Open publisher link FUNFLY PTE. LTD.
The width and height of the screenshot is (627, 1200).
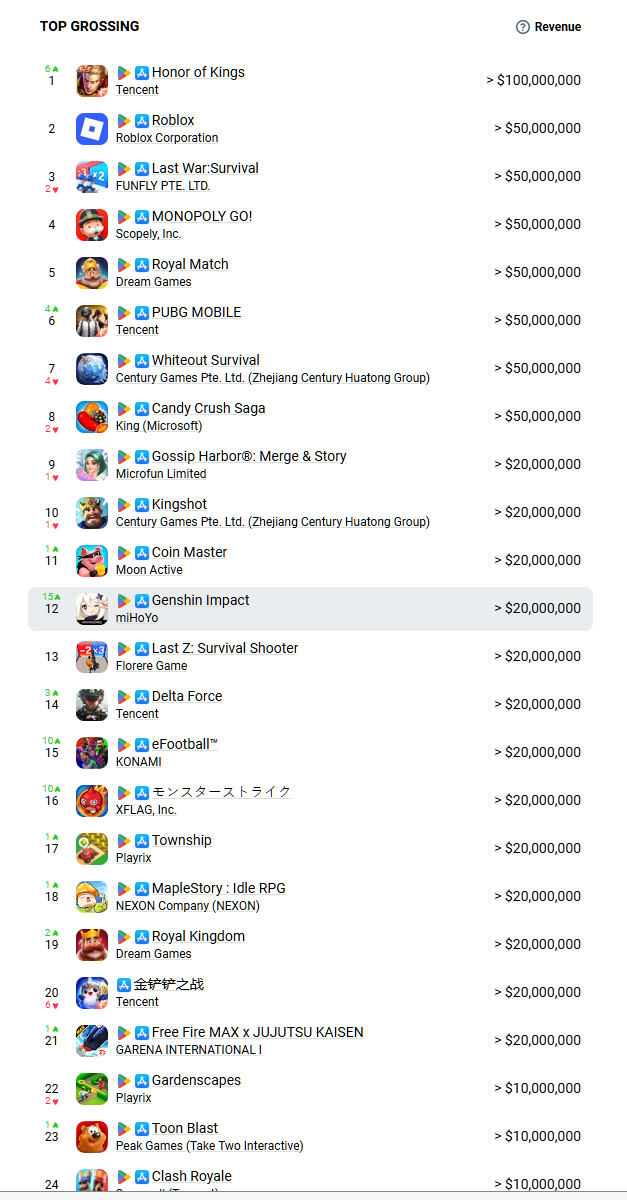coord(163,186)
